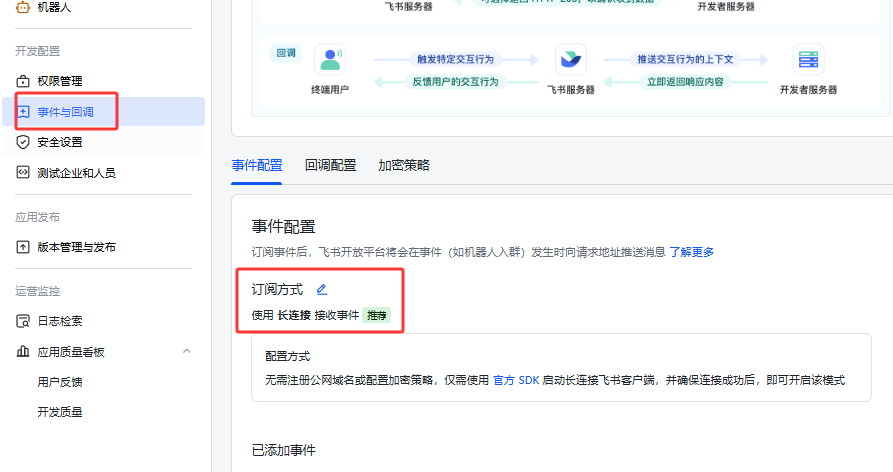893x472 pixels.
Task: Click the 开发者服务器 icon in the 回调 diagram
Action: (x=808, y=60)
